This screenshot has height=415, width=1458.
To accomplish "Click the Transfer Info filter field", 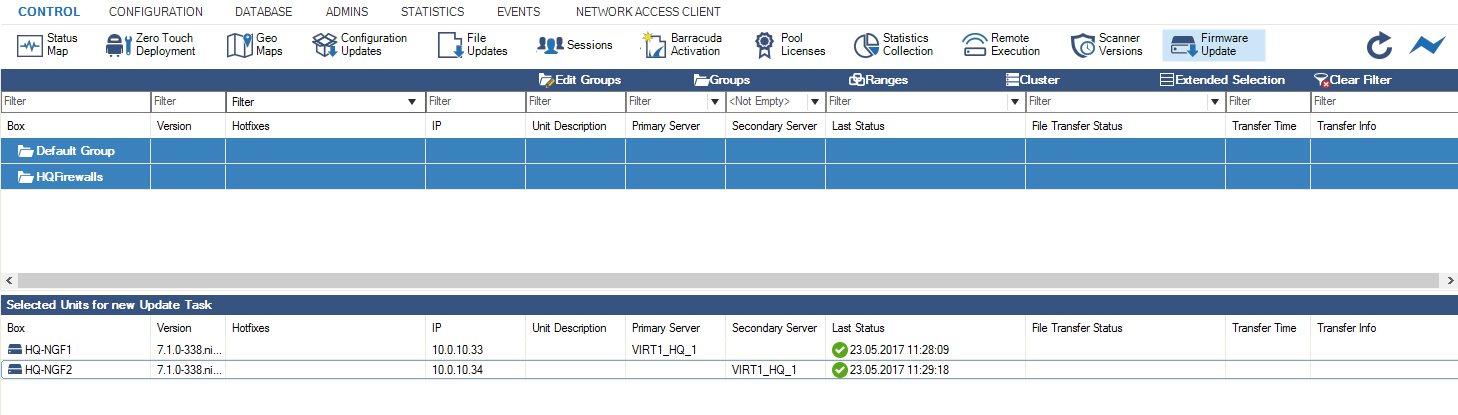I will pos(1384,102).
